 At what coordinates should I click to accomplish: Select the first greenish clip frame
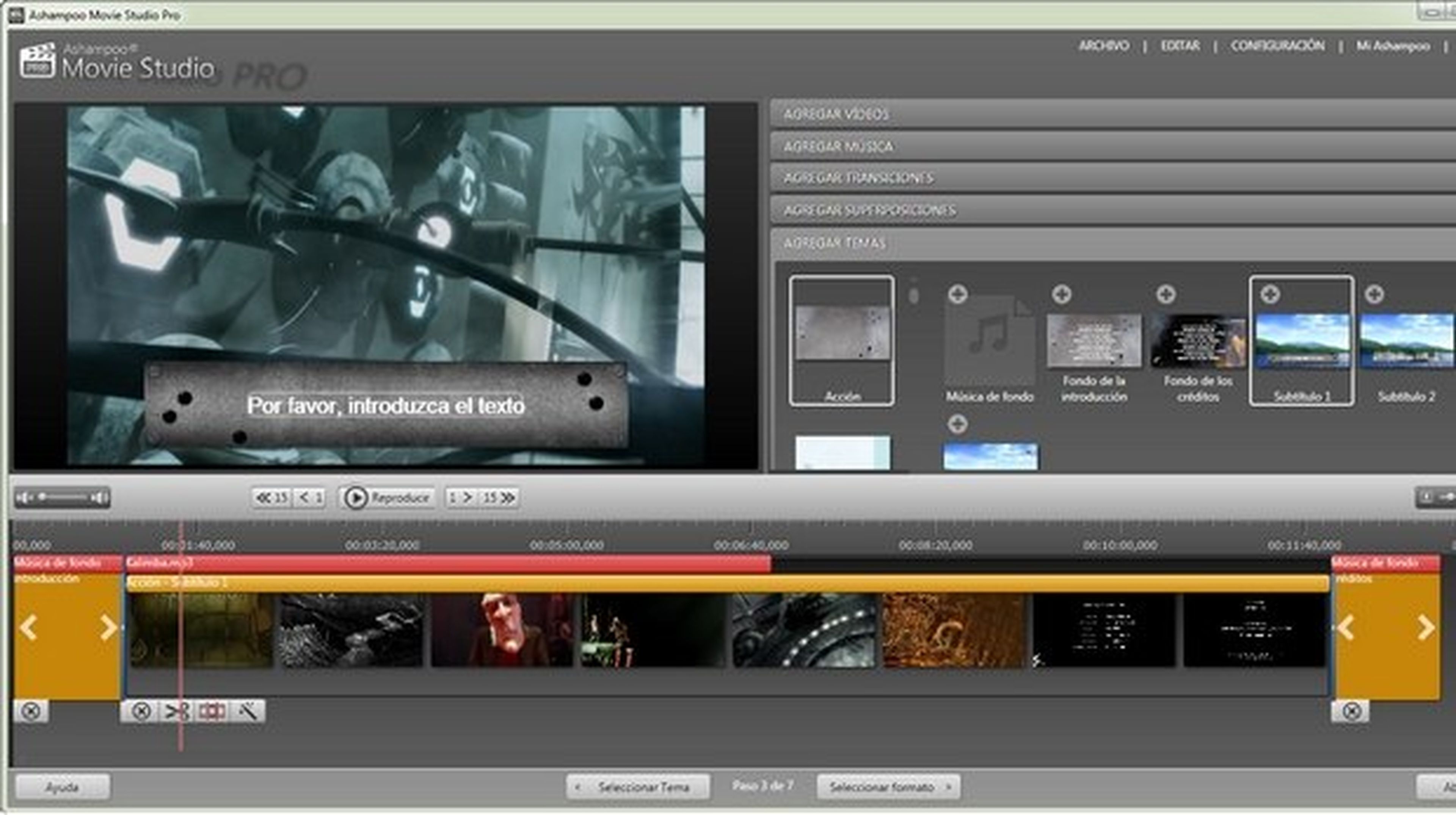coord(202,630)
